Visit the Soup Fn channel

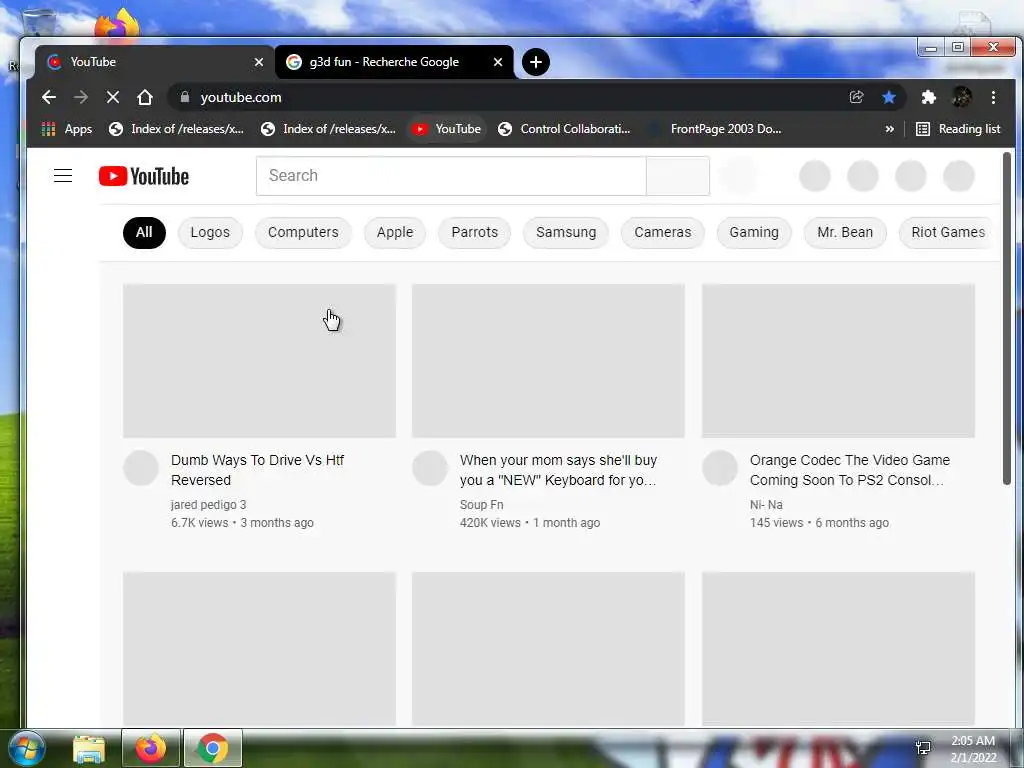(481, 505)
